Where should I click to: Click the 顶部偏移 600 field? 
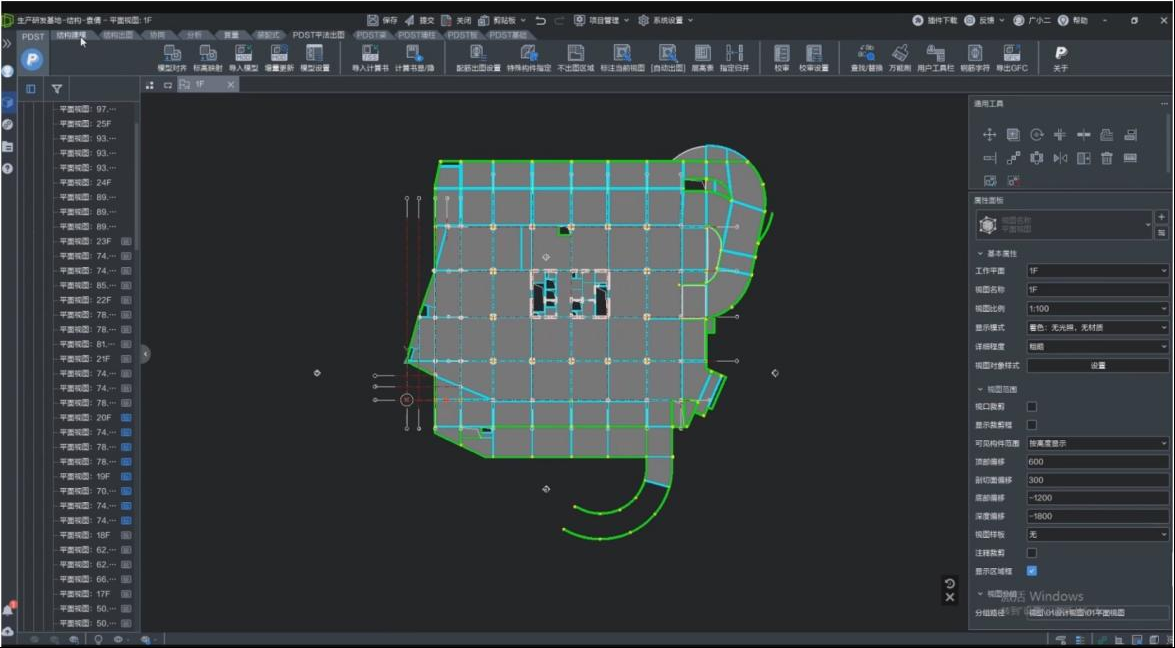click(x=1098, y=461)
